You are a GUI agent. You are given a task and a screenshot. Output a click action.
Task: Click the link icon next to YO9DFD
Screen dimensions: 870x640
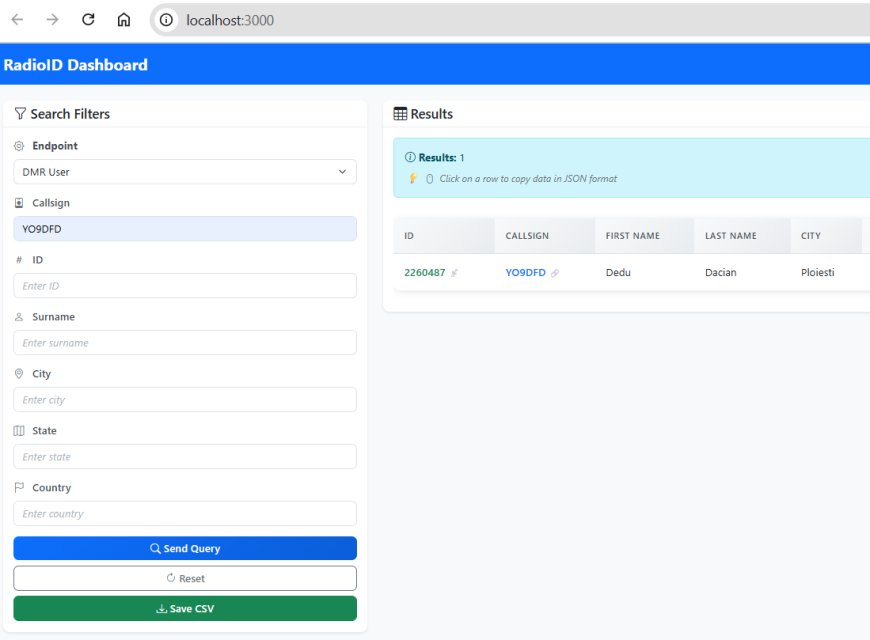pyautogui.click(x=555, y=273)
